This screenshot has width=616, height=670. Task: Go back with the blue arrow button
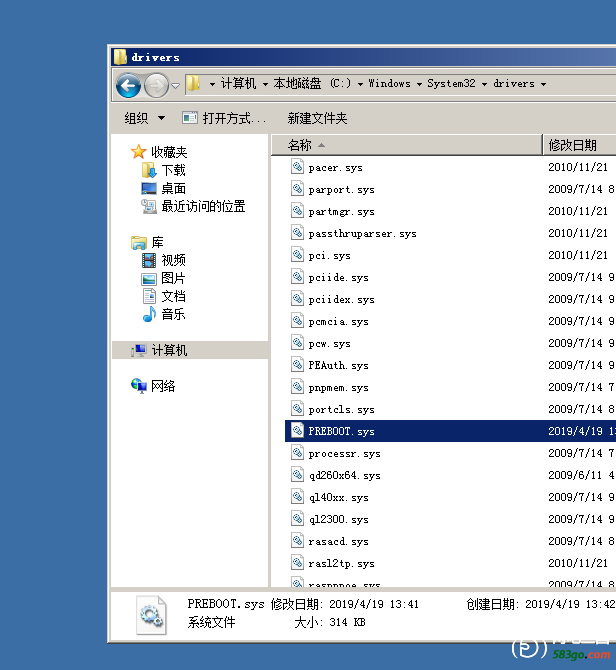[128, 85]
